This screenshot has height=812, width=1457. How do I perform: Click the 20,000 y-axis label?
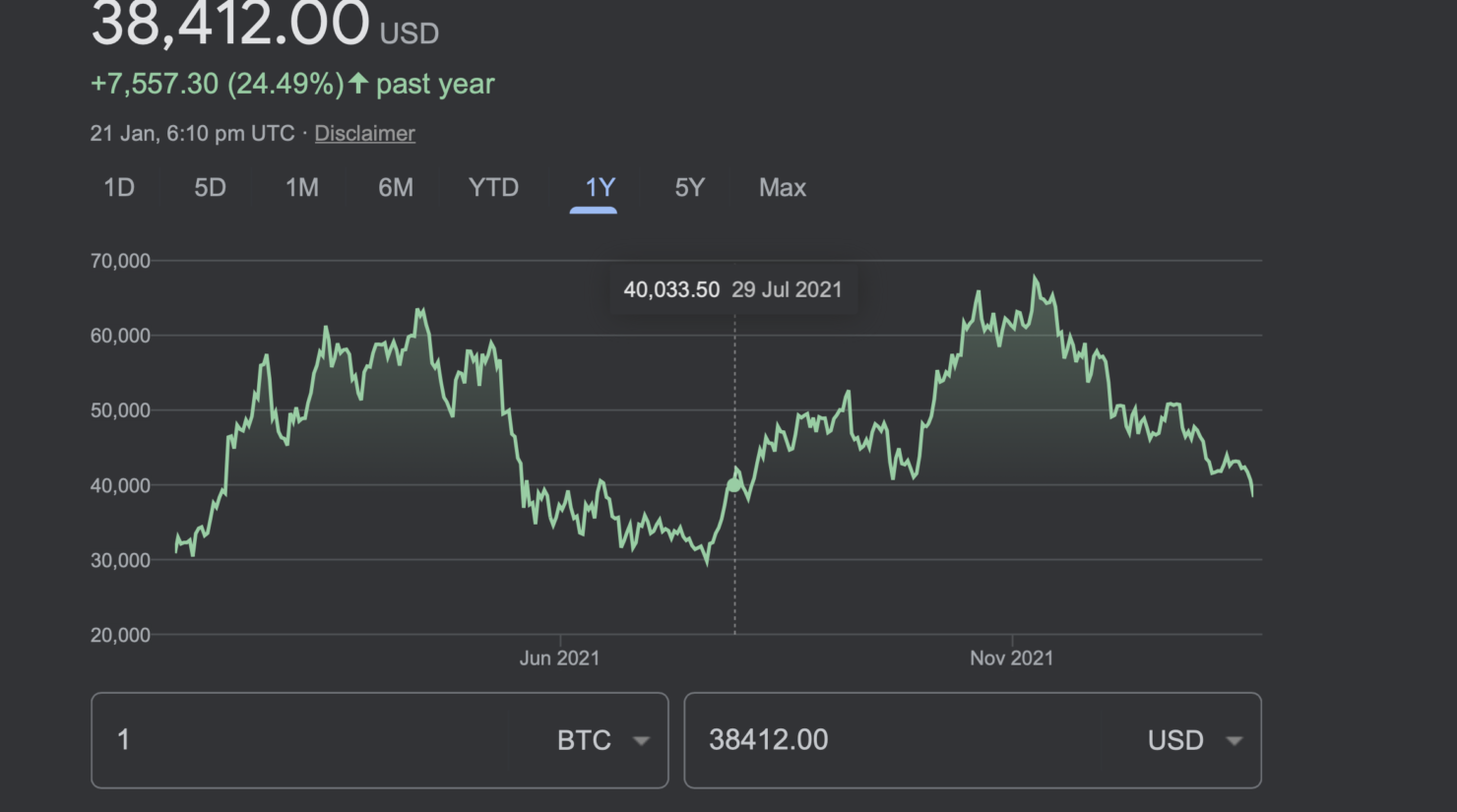tap(120, 635)
